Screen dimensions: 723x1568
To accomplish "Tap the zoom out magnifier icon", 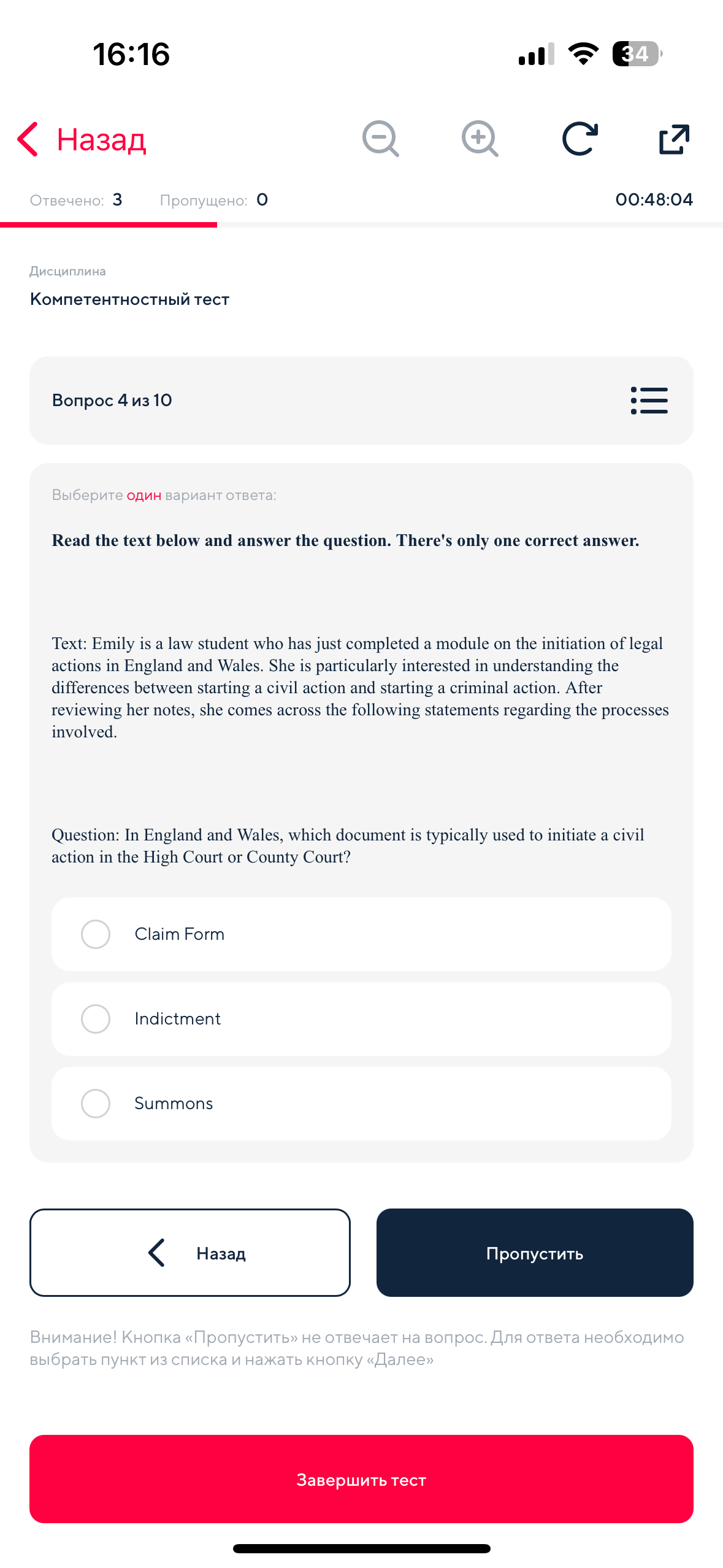I will pyautogui.click(x=380, y=139).
